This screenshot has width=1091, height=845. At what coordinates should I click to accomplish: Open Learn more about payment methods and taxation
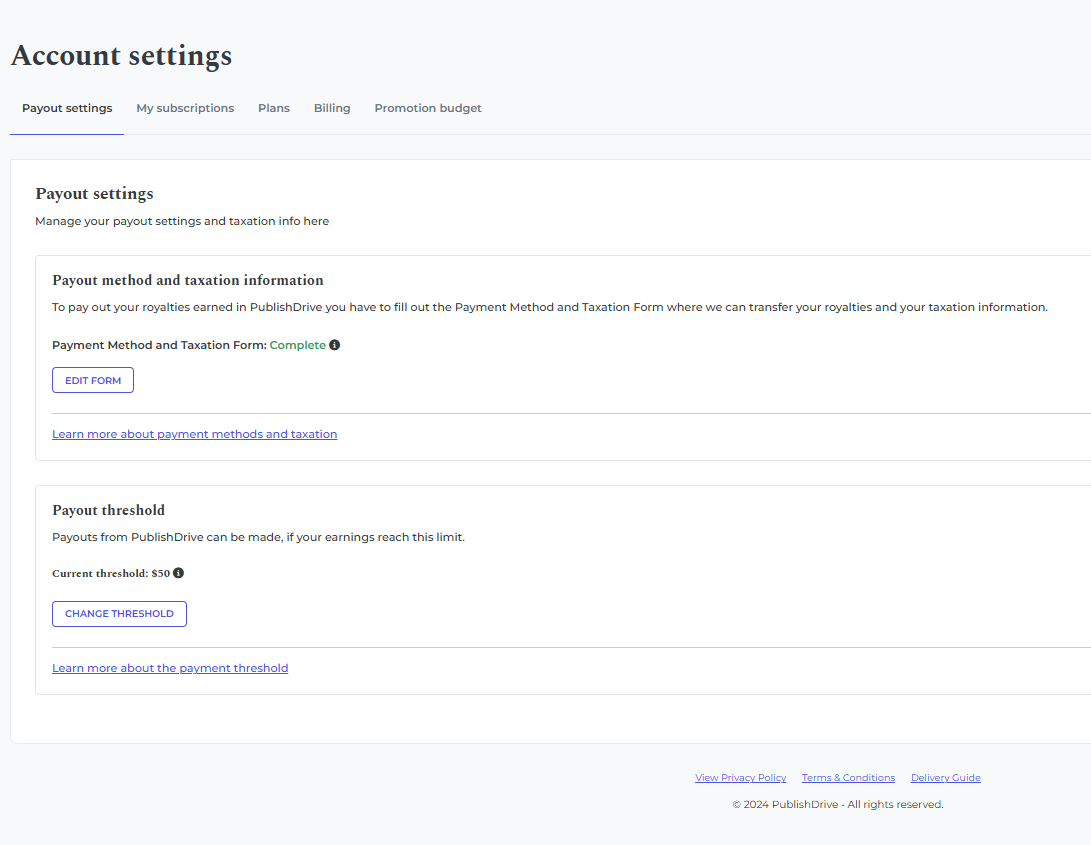coord(194,434)
